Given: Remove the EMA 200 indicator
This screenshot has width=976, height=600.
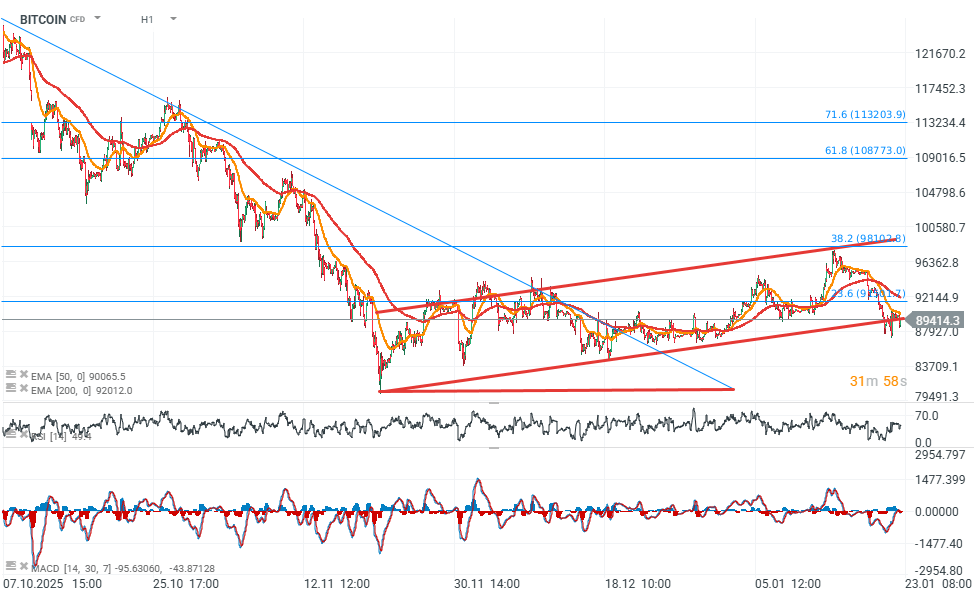Looking at the screenshot, I should coord(23,389).
